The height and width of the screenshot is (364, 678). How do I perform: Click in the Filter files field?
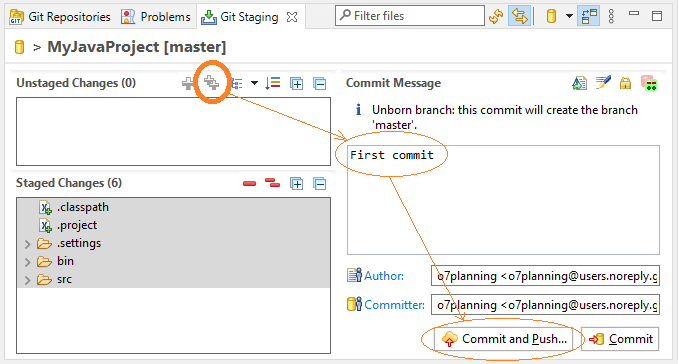point(409,16)
